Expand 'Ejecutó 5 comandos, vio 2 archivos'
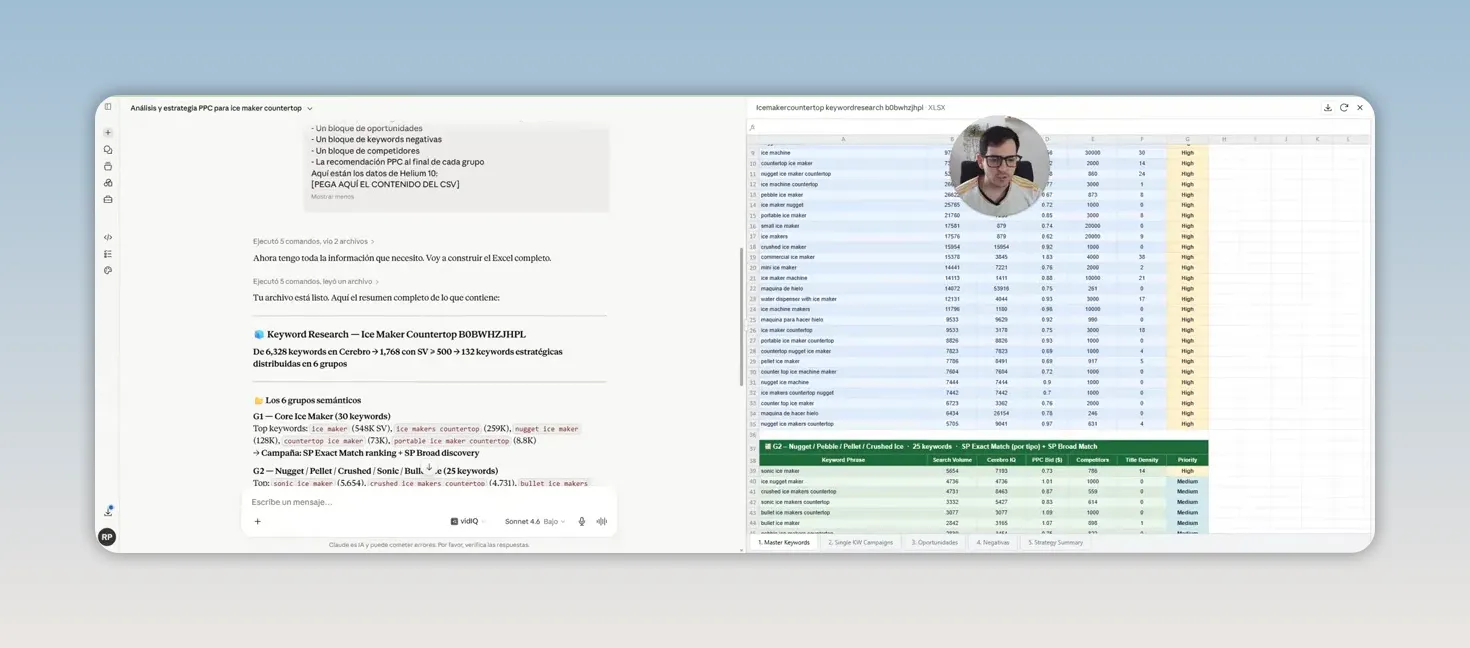This screenshot has height=648, width=1470. pyautogui.click(x=313, y=241)
